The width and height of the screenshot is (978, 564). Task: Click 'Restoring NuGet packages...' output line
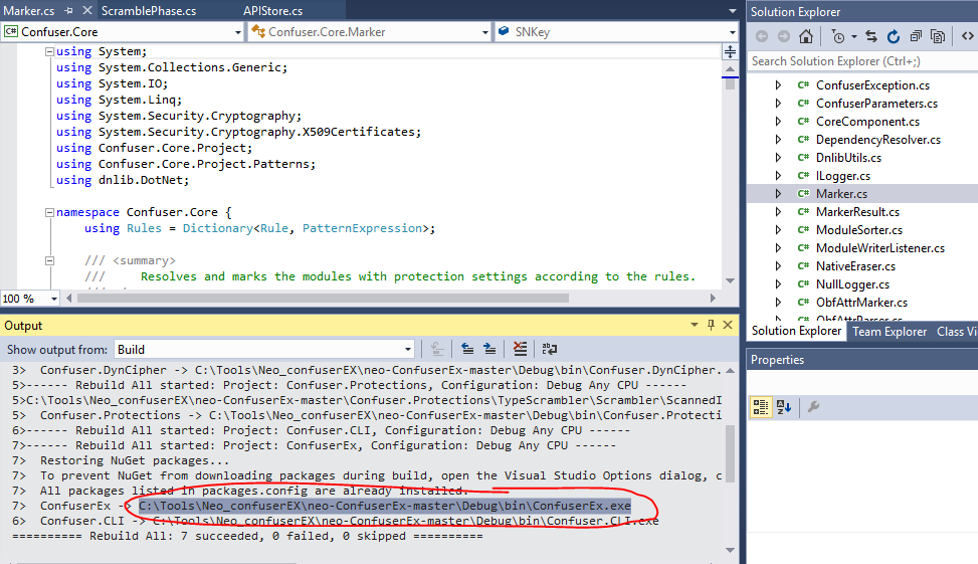pyautogui.click(x=134, y=460)
